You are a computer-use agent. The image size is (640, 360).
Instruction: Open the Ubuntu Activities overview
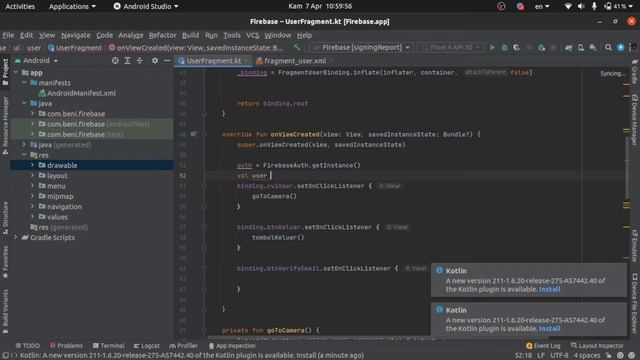[20, 6]
